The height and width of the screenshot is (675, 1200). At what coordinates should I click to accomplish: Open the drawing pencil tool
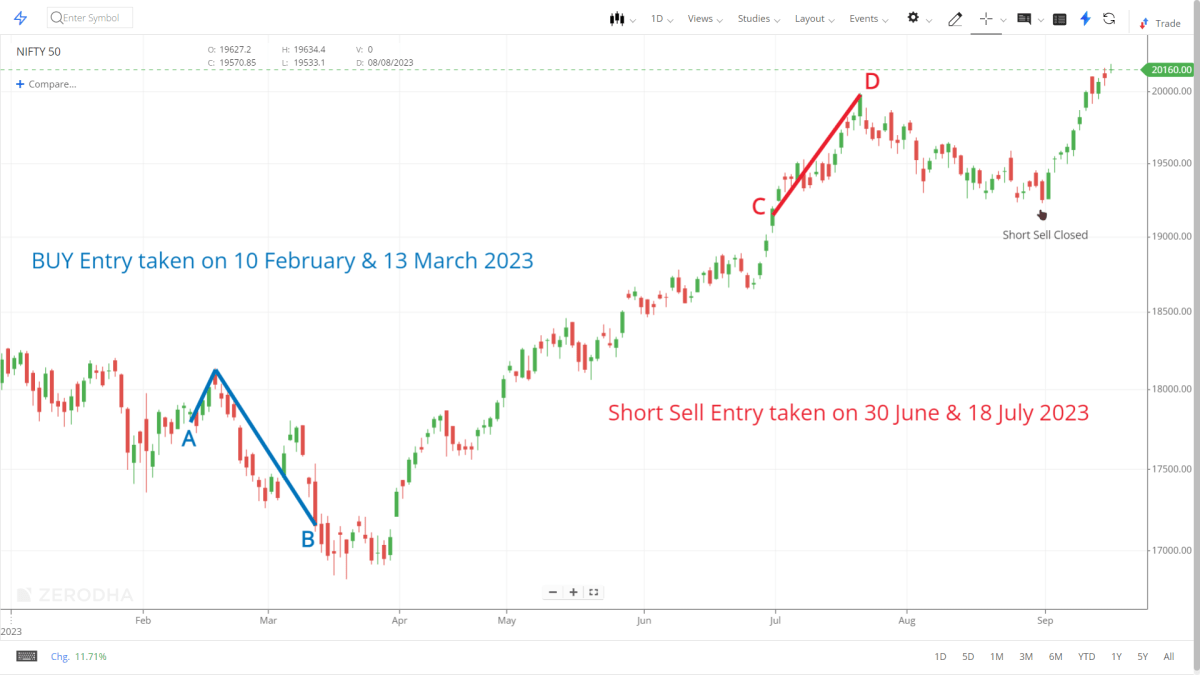click(x=955, y=19)
